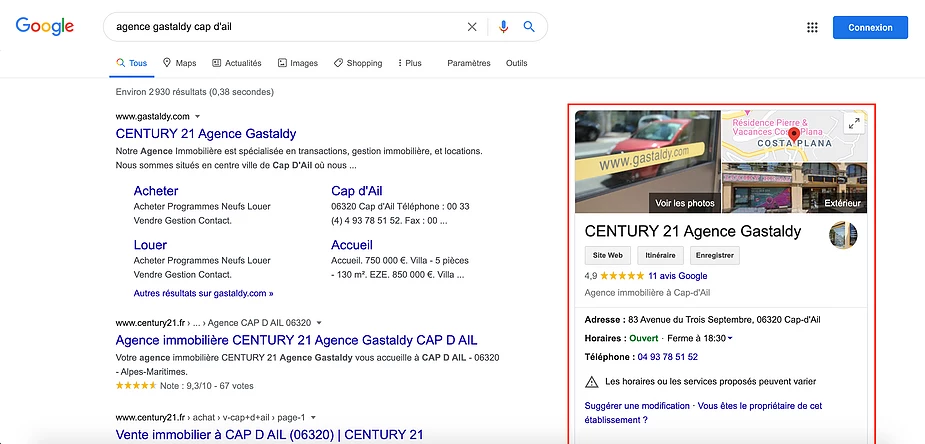Click the CENTURY 21 Agence Gastaldy panel title
Viewport: 925px width, 444px height.
pos(693,231)
